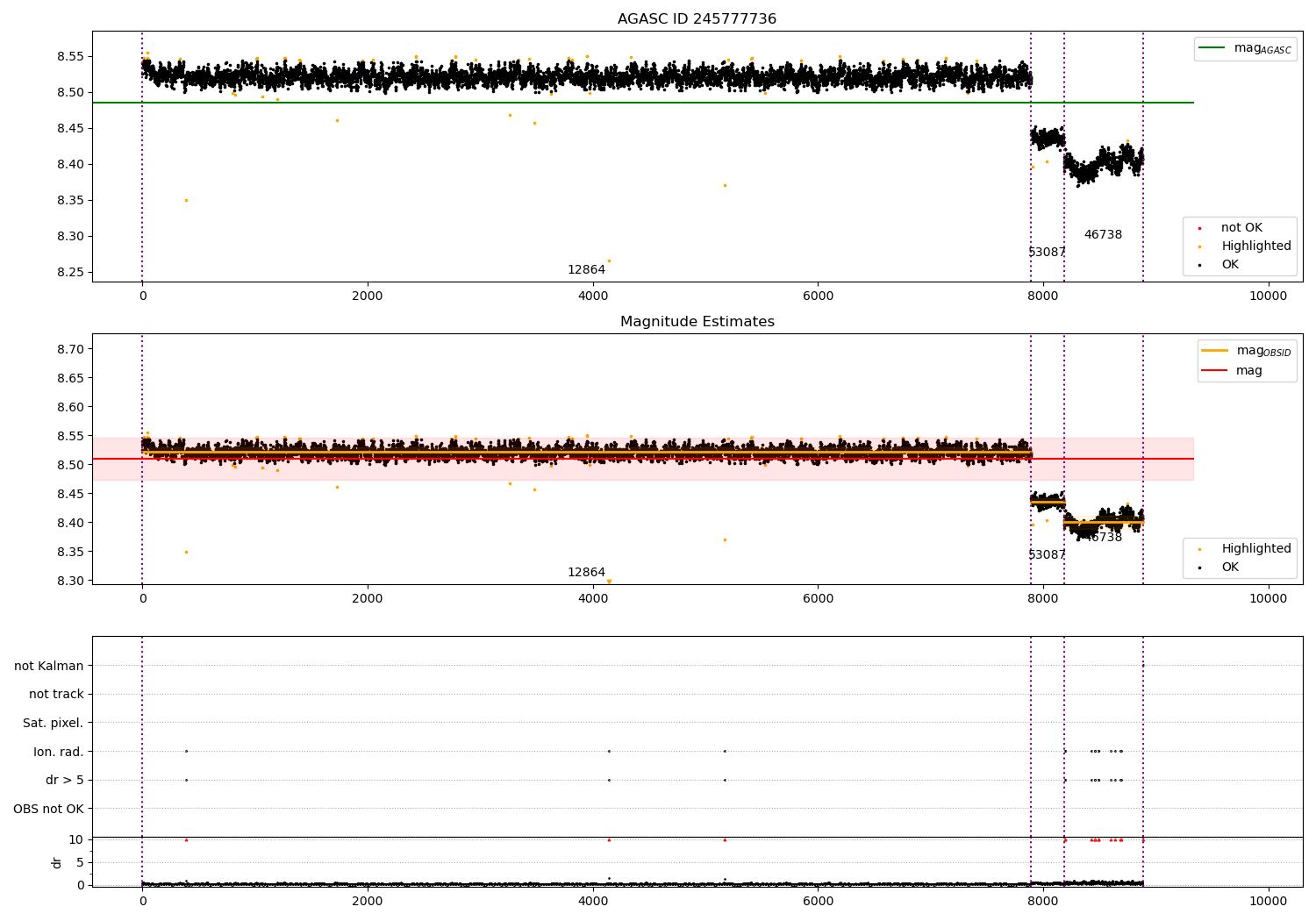Click the mag OBSID legend entry
Image resolution: width=1316 pixels, height=921 pixels.
click(1246, 351)
